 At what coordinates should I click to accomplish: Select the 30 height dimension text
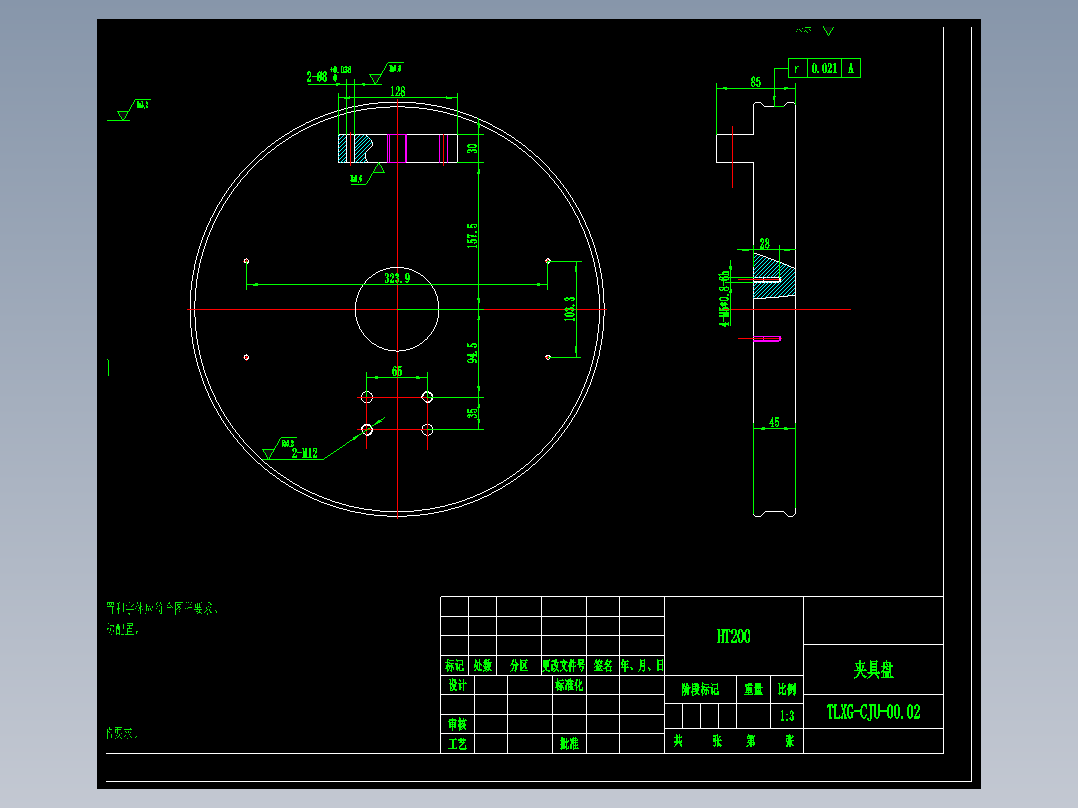472,148
